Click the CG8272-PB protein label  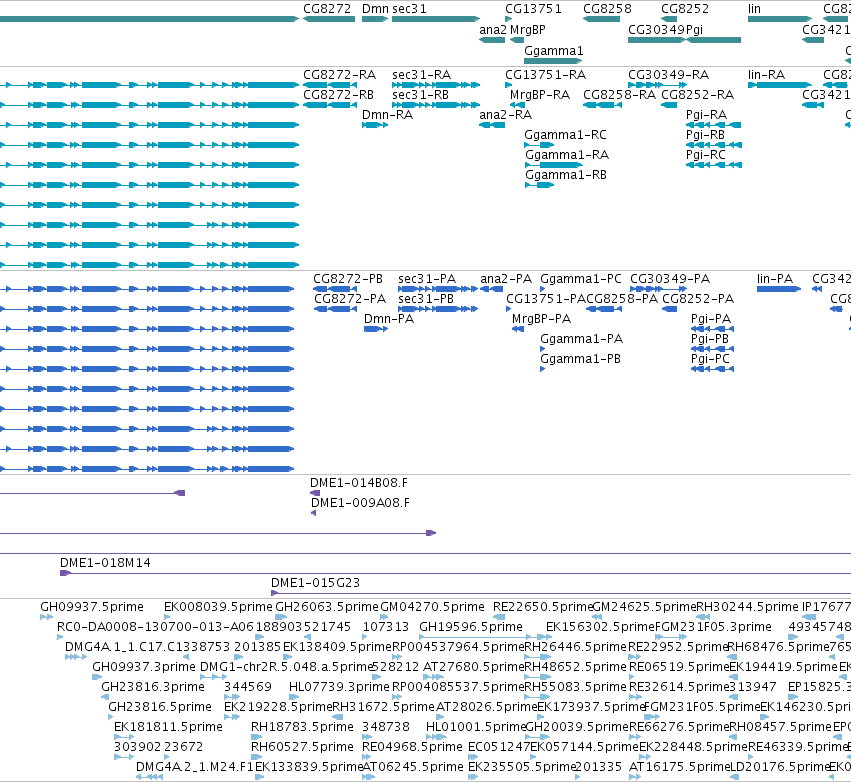pyautogui.click(x=348, y=278)
